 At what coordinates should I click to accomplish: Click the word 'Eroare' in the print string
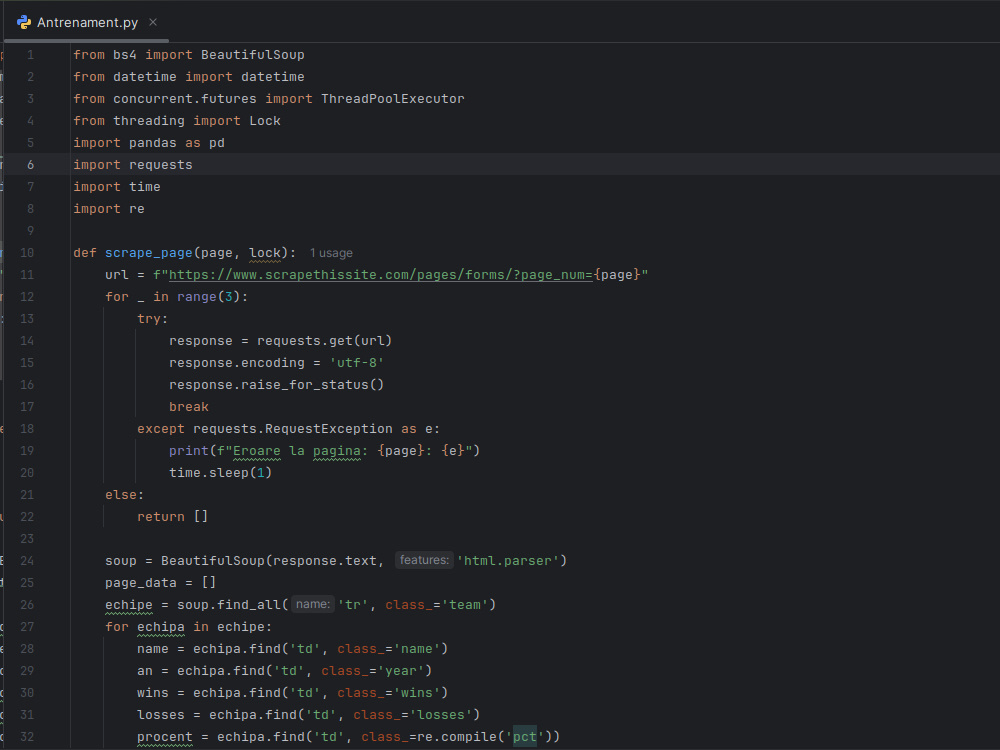256,451
